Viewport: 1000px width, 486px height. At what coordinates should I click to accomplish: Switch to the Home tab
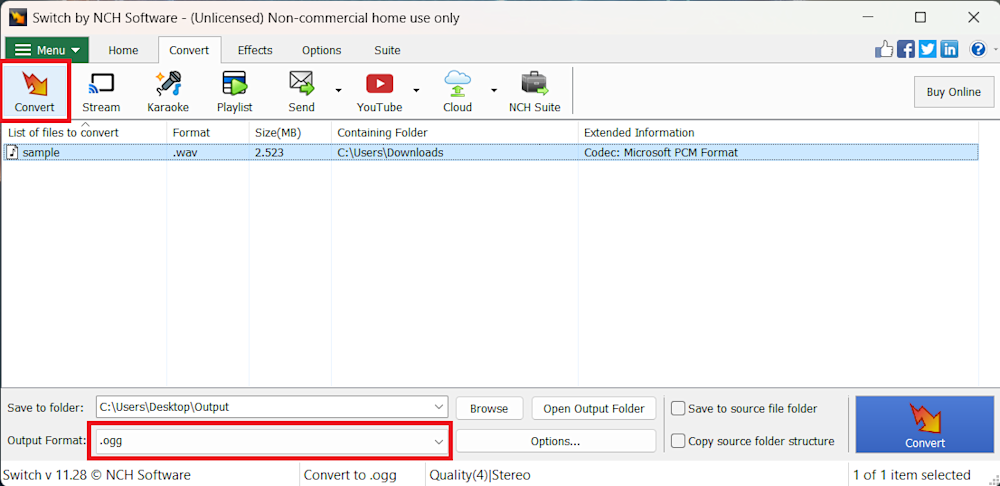[123, 50]
